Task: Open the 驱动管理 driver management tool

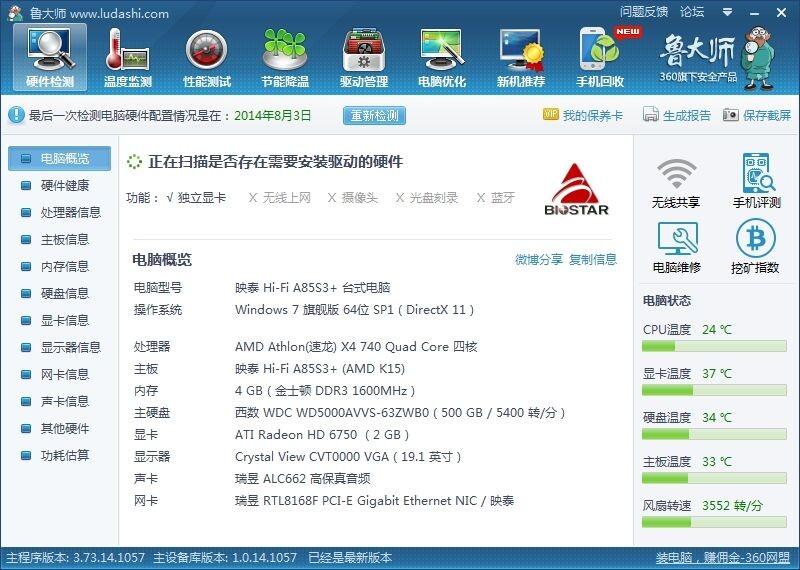Action: tap(364, 58)
